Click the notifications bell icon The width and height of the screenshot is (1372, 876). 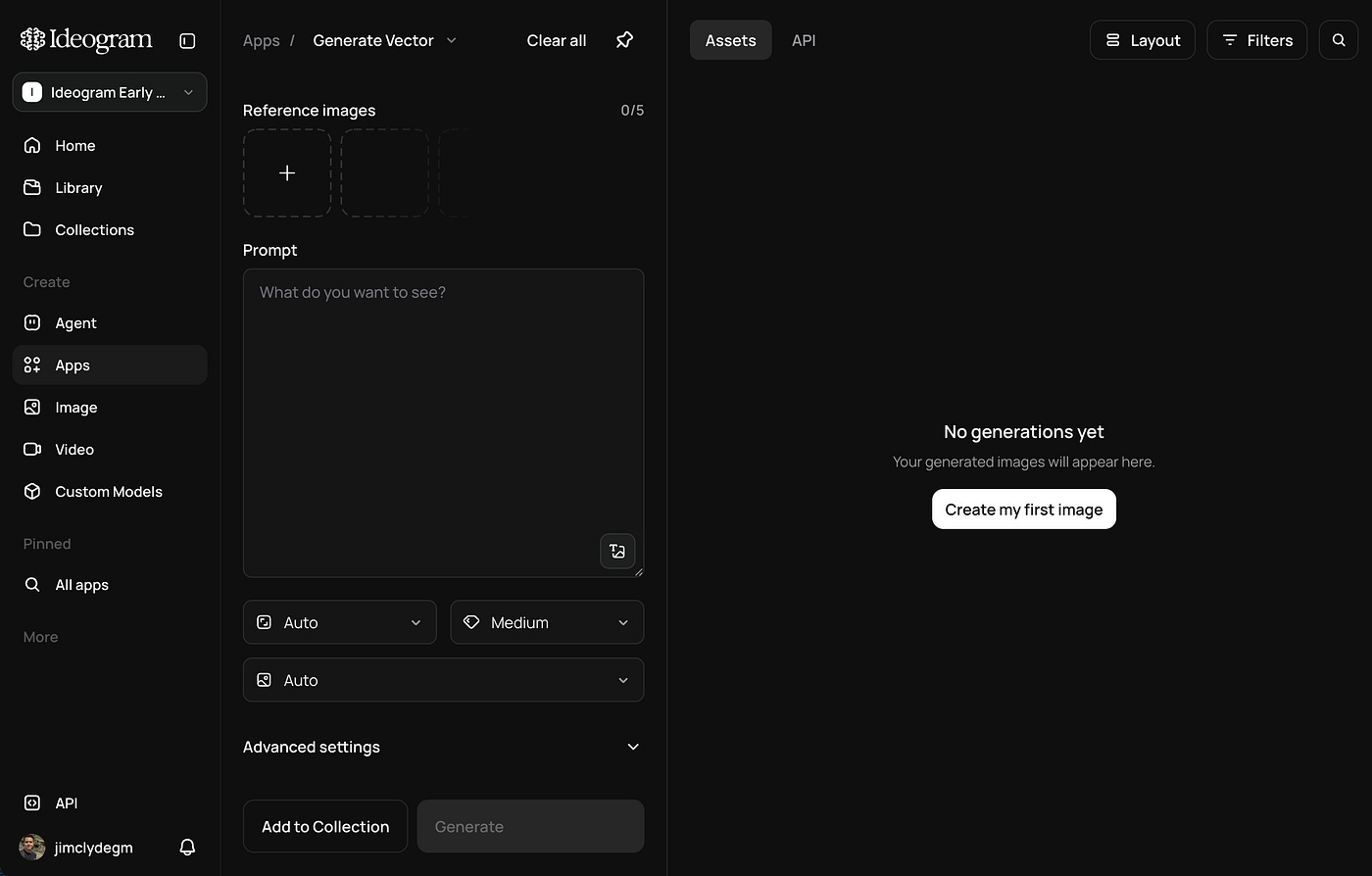(x=187, y=848)
